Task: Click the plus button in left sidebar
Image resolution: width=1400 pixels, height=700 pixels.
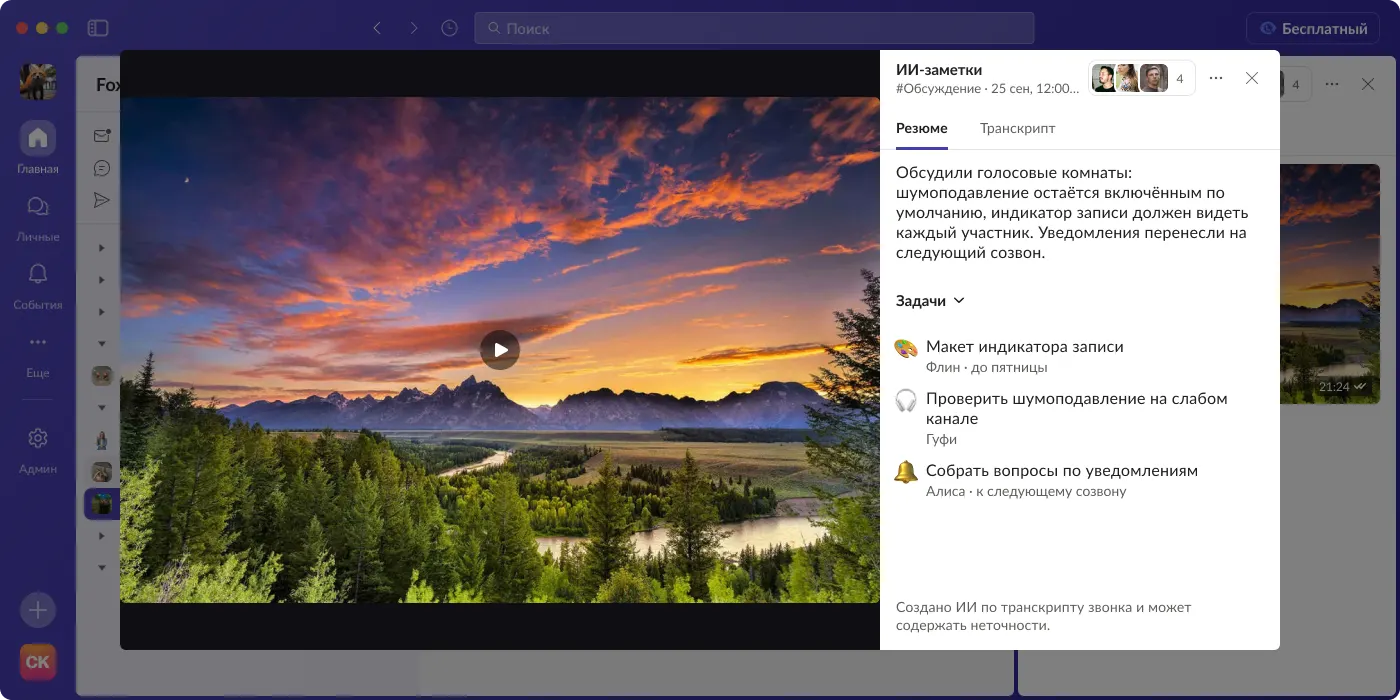Action: (38, 609)
